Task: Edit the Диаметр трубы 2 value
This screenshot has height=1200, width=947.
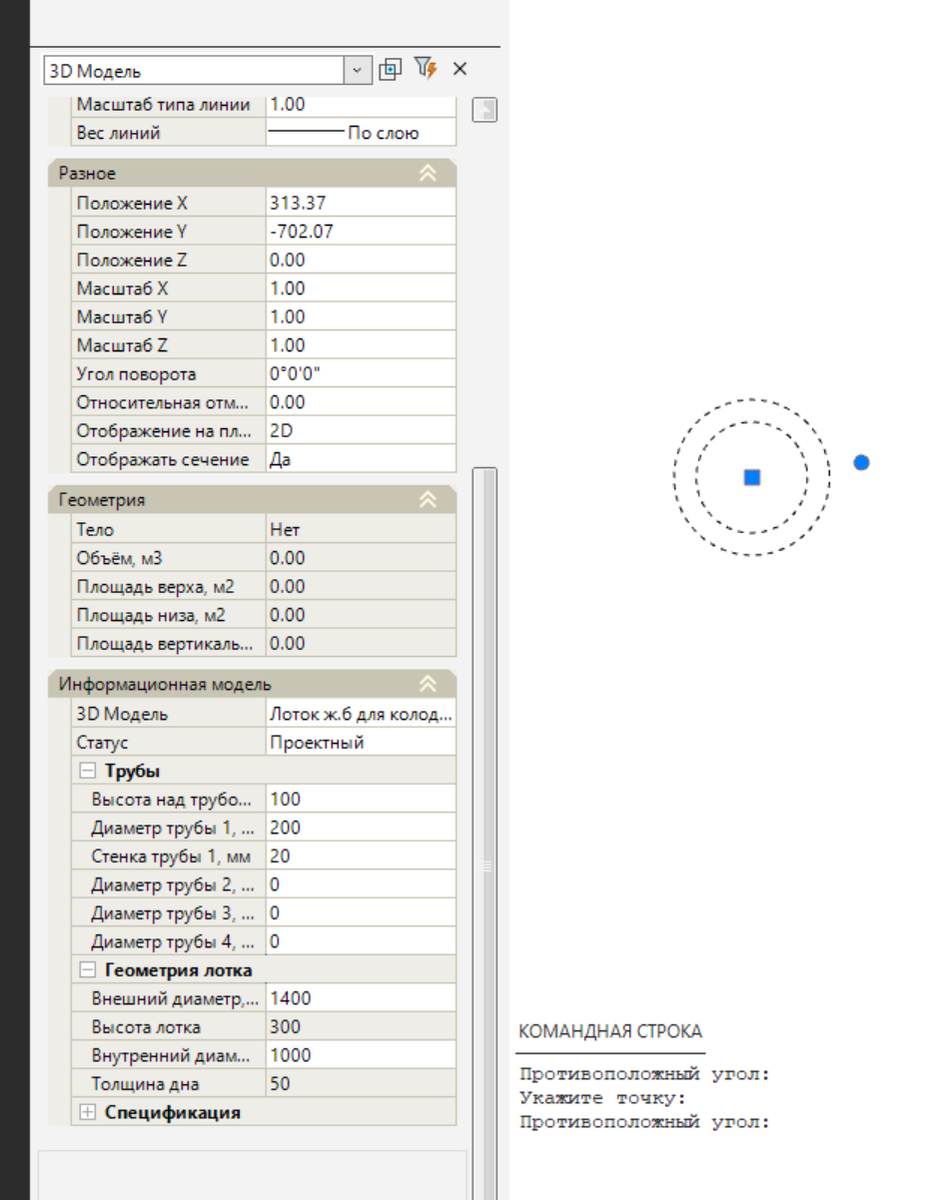Action: click(x=360, y=885)
